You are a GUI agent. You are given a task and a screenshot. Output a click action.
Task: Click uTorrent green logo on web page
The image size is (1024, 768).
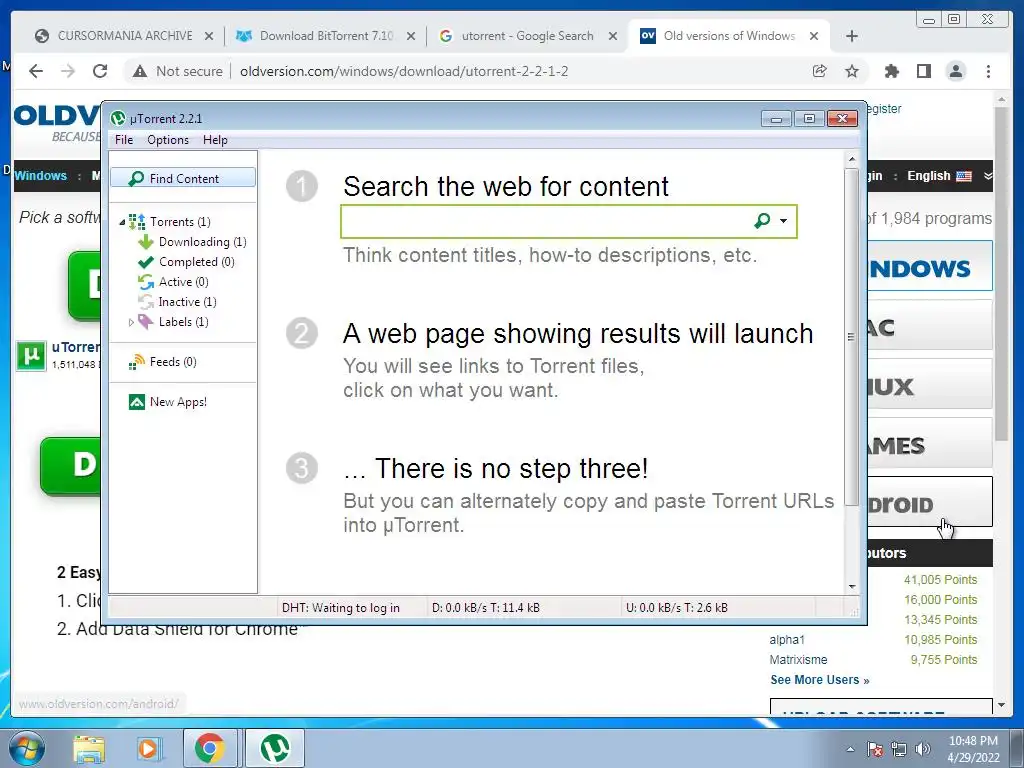tap(31, 356)
